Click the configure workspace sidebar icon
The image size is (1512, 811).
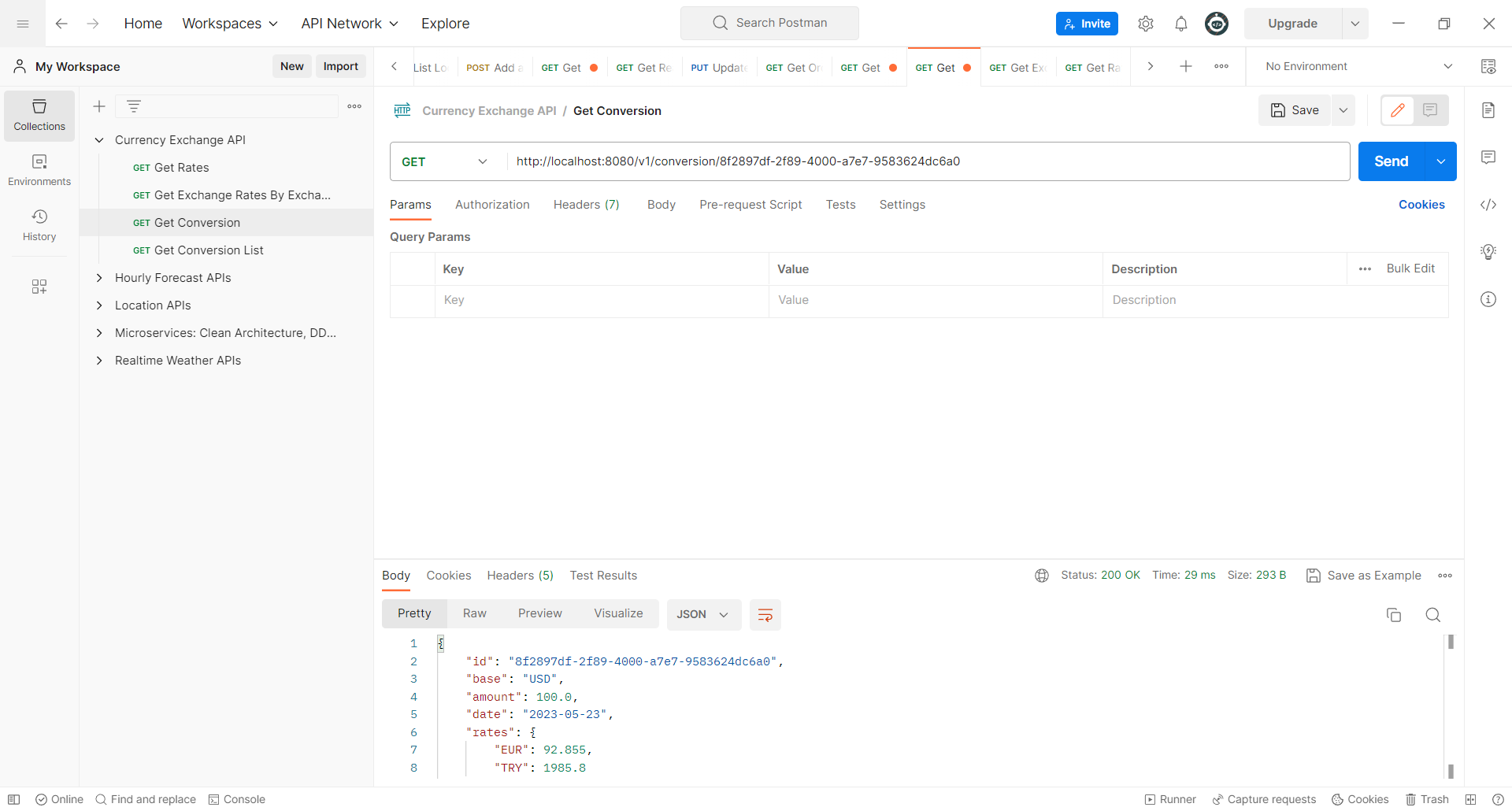click(x=39, y=287)
